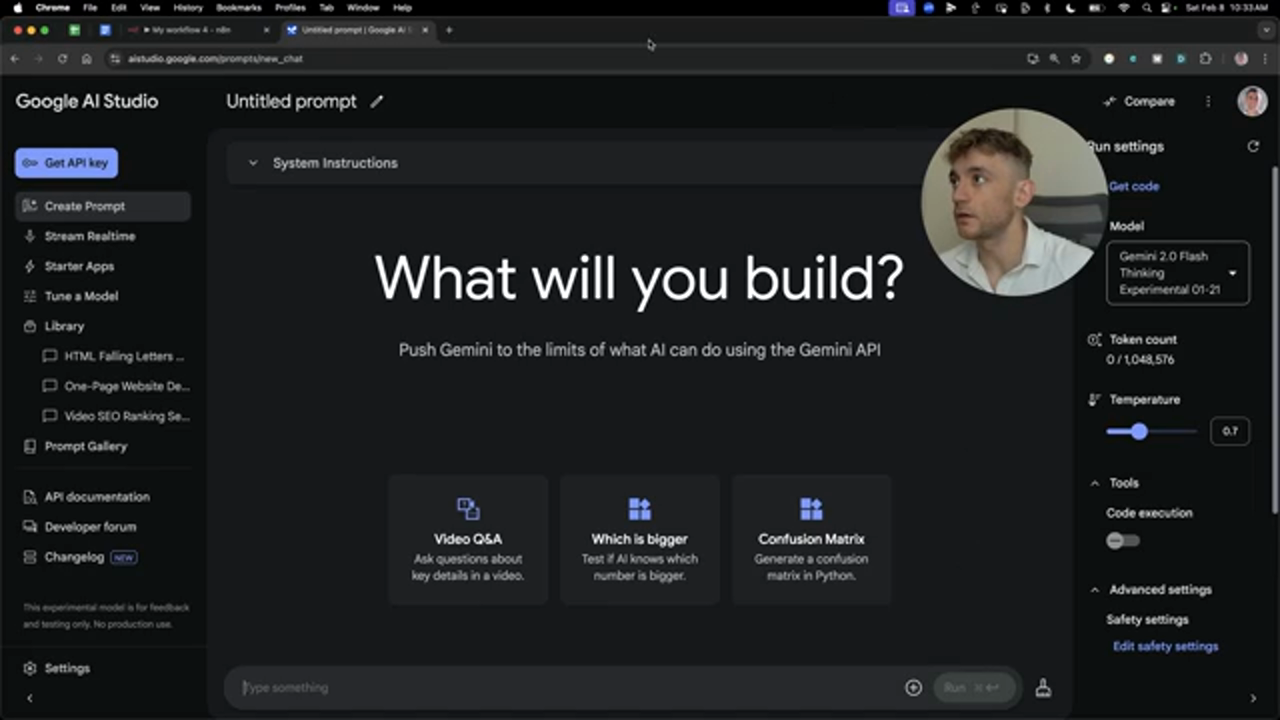1280x720 pixels.
Task: Click the Prompt Gallery icon
Action: 30,446
